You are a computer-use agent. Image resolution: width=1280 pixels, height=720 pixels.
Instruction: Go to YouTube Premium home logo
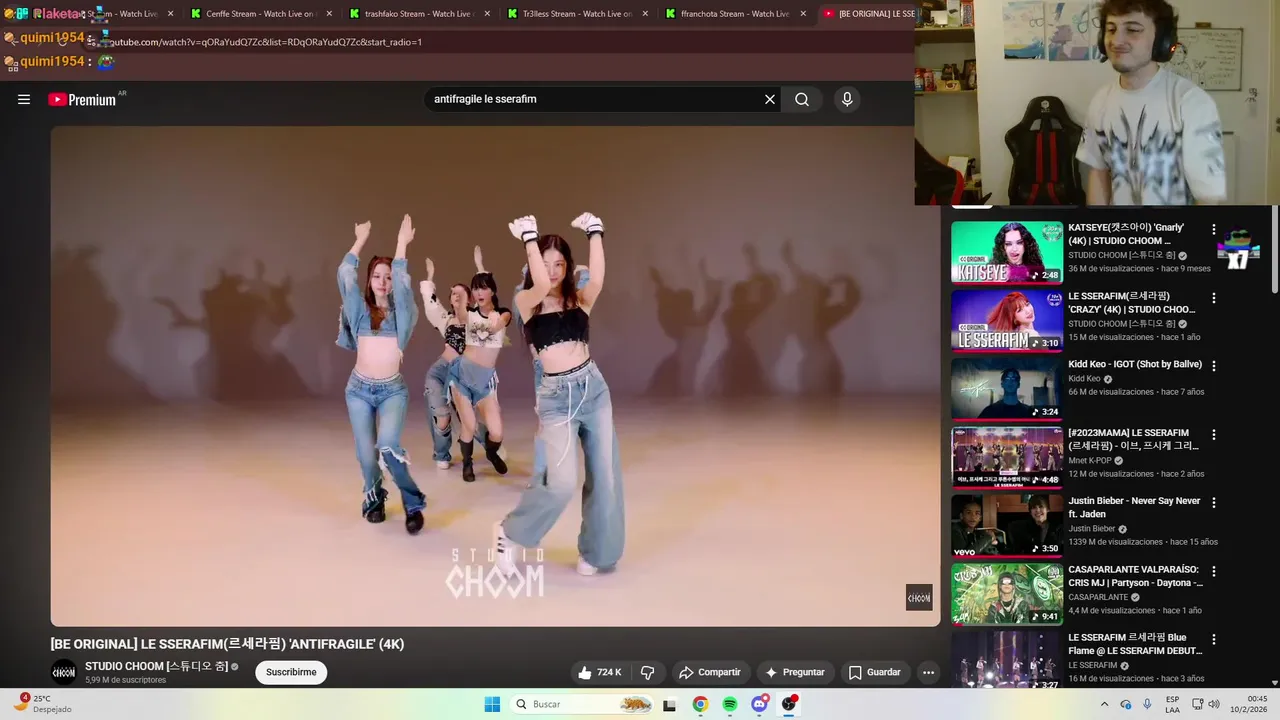[x=82, y=99]
